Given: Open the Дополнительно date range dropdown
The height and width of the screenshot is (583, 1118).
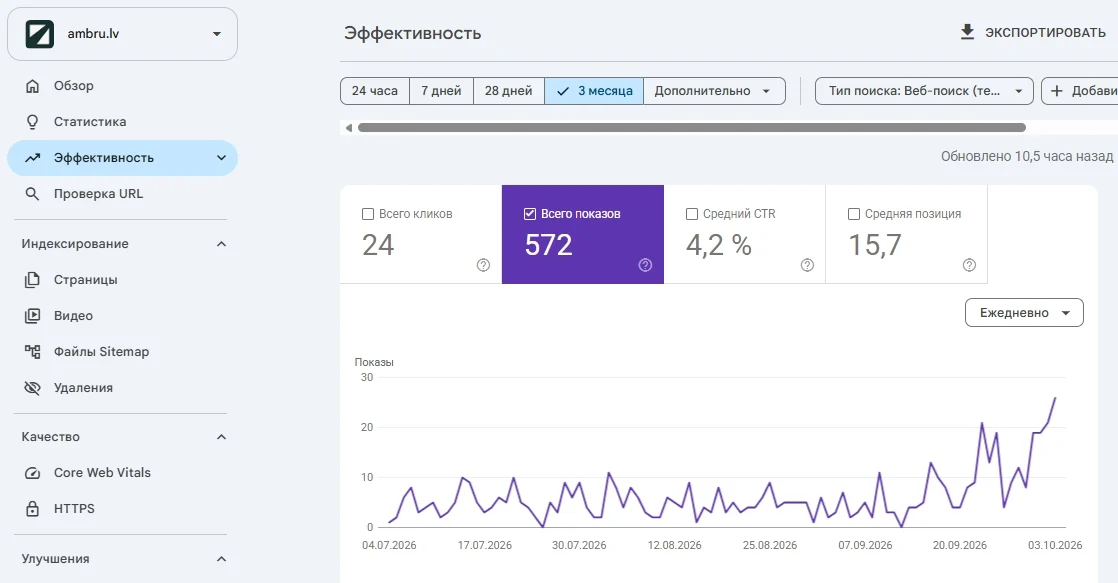Looking at the screenshot, I should [x=714, y=91].
